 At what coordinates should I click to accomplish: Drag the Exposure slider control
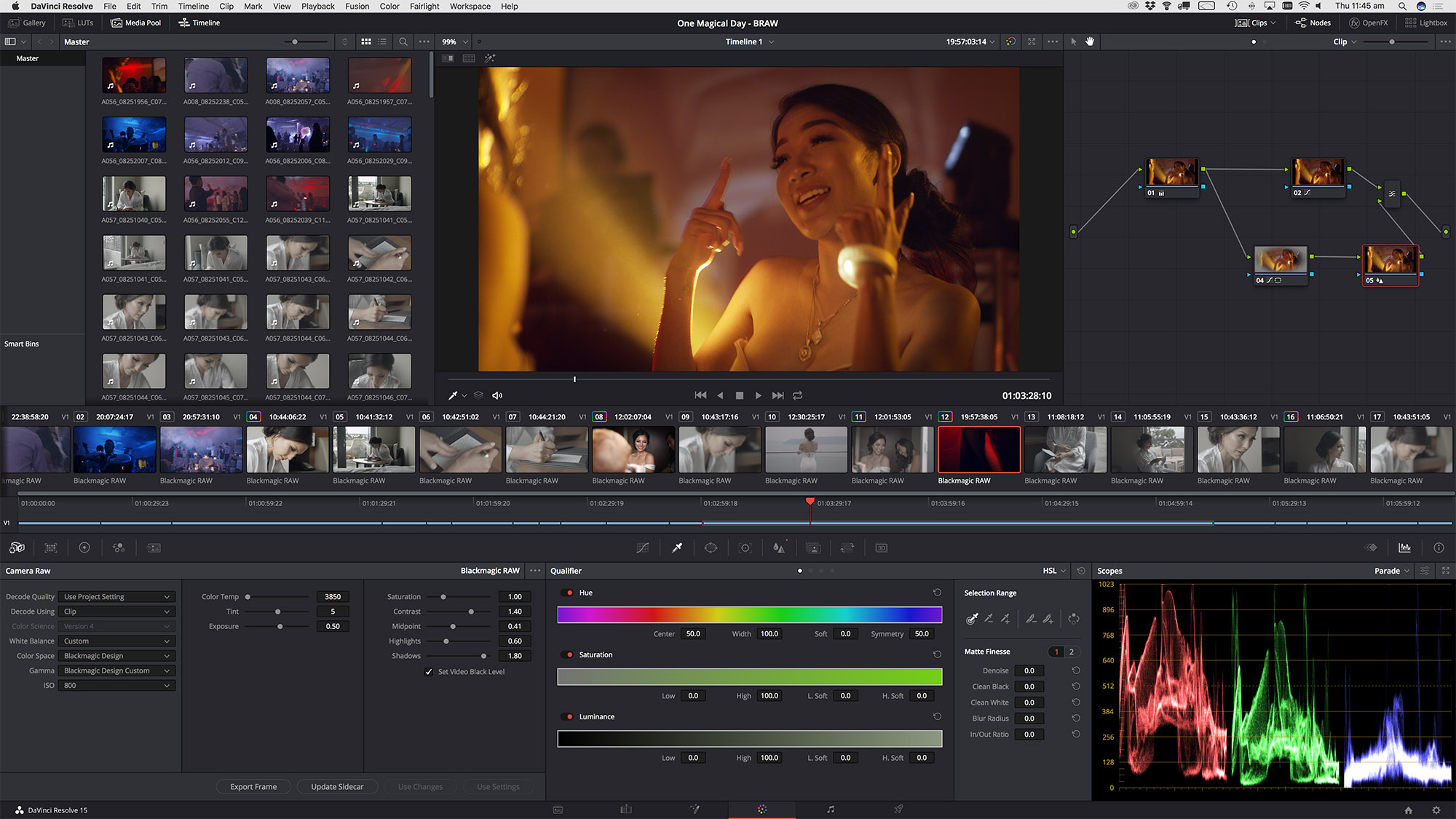point(280,626)
